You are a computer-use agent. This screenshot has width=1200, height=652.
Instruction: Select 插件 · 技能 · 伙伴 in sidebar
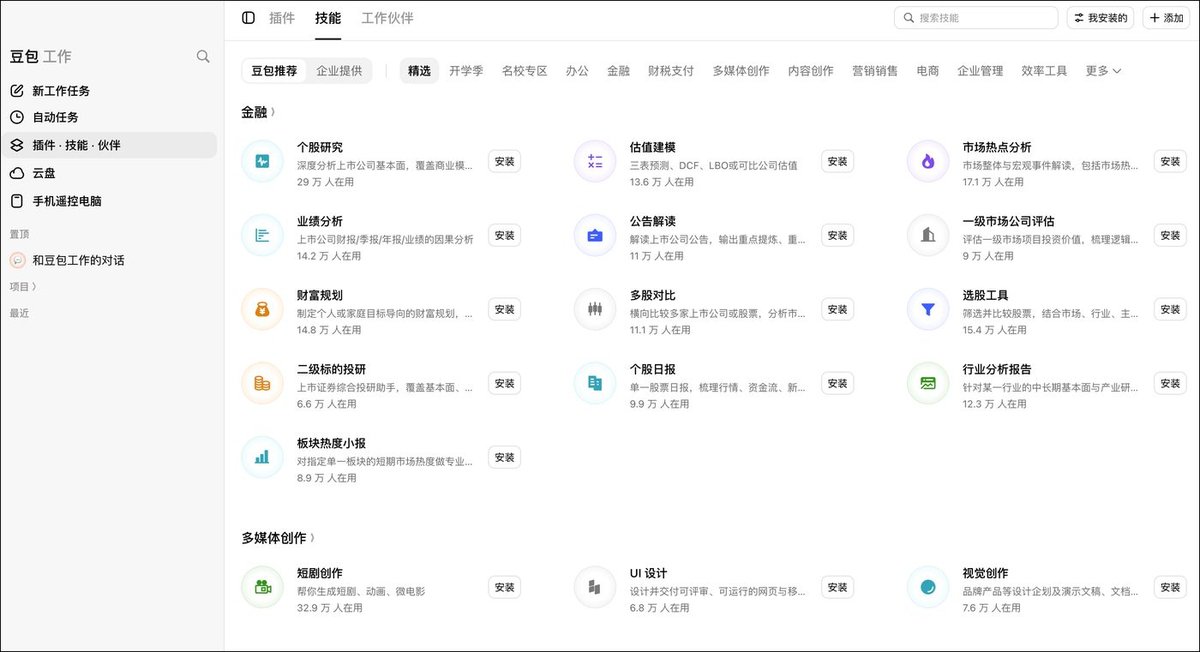click(109, 145)
